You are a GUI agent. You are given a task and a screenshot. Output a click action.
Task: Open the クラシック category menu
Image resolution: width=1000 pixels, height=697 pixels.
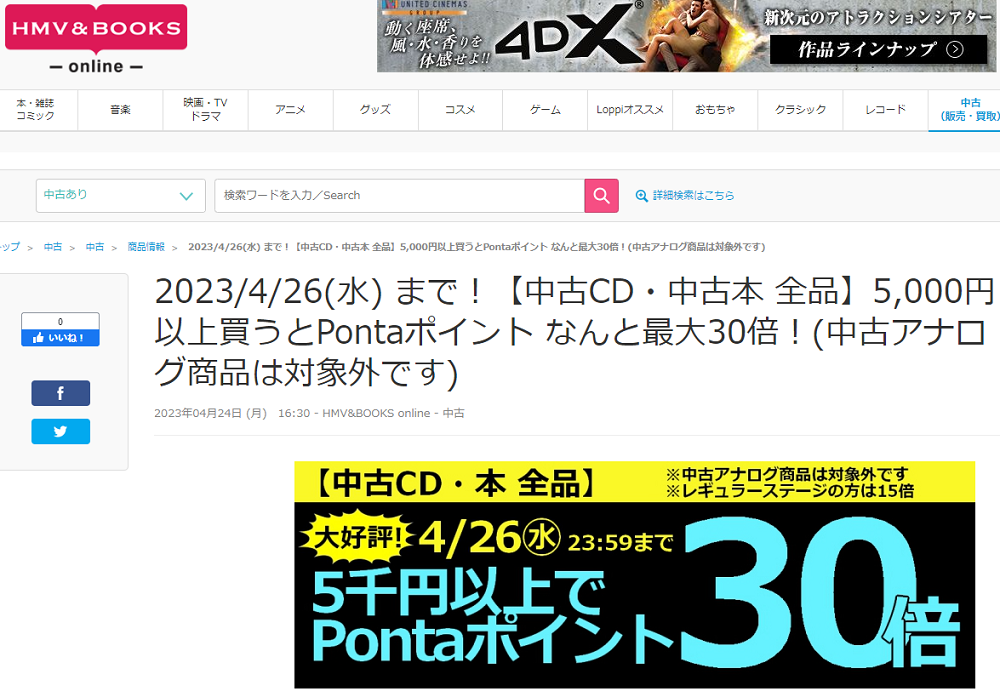pyautogui.click(x=800, y=110)
